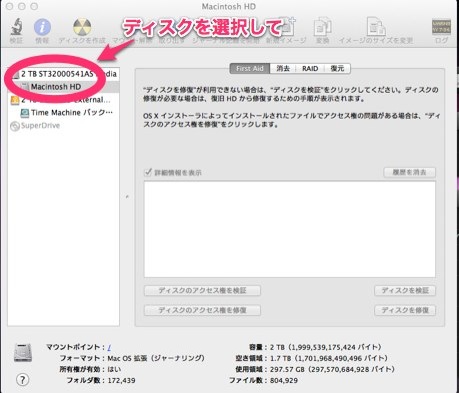This screenshot has width=459, height=393.
Task: Select the Macintosh HD volume in sidebar
Action: click(64, 87)
